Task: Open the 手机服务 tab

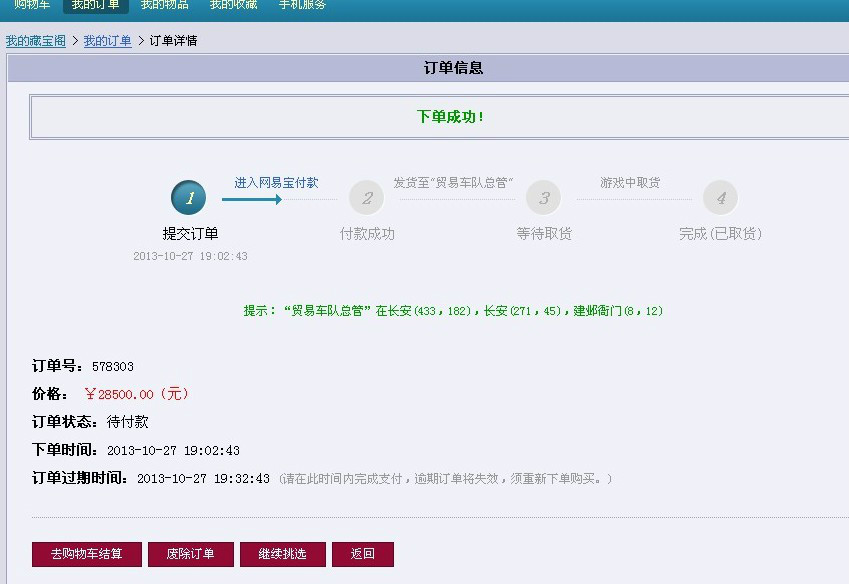Action: tap(302, 5)
